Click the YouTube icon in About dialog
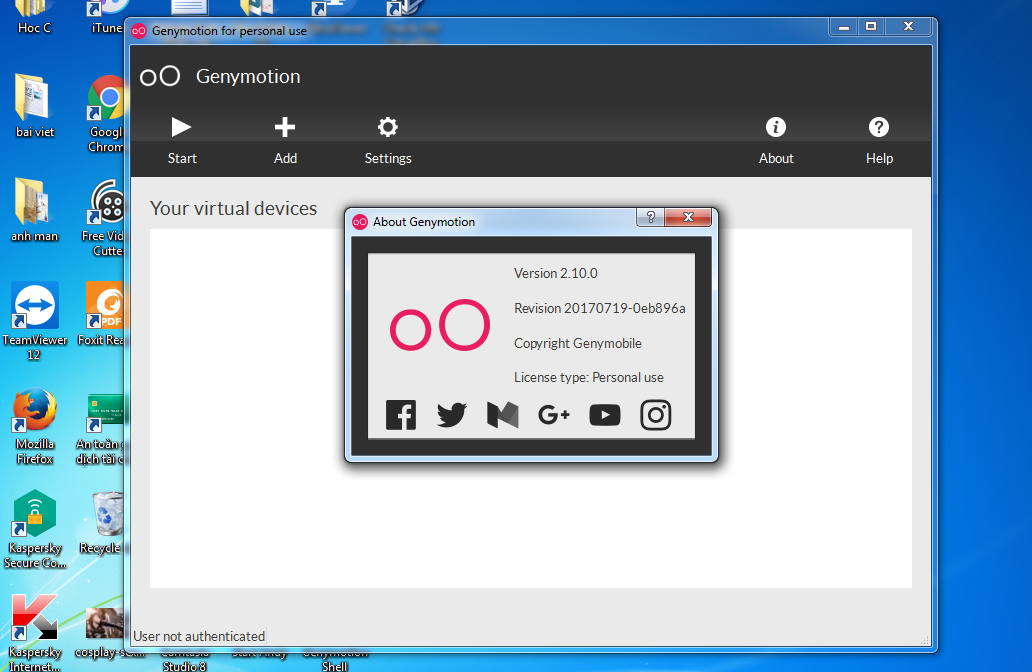The height and width of the screenshot is (672, 1032). [604, 414]
